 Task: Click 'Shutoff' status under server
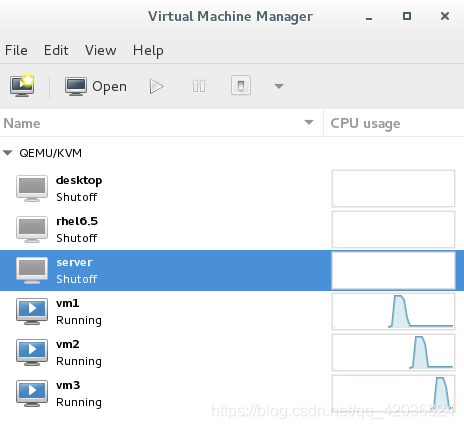pyautogui.click(x=77, y=279)
